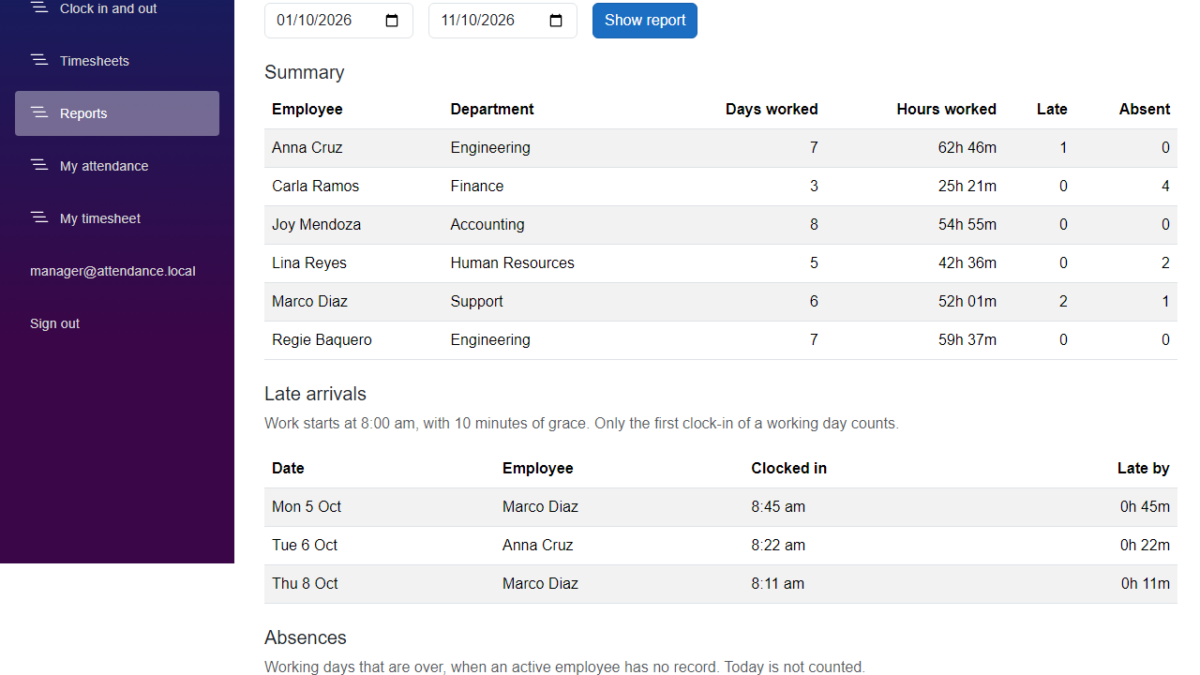Focus the start date field 01/10/2026
Viewport: 1200px width, 675px height.
coord(338,20)
